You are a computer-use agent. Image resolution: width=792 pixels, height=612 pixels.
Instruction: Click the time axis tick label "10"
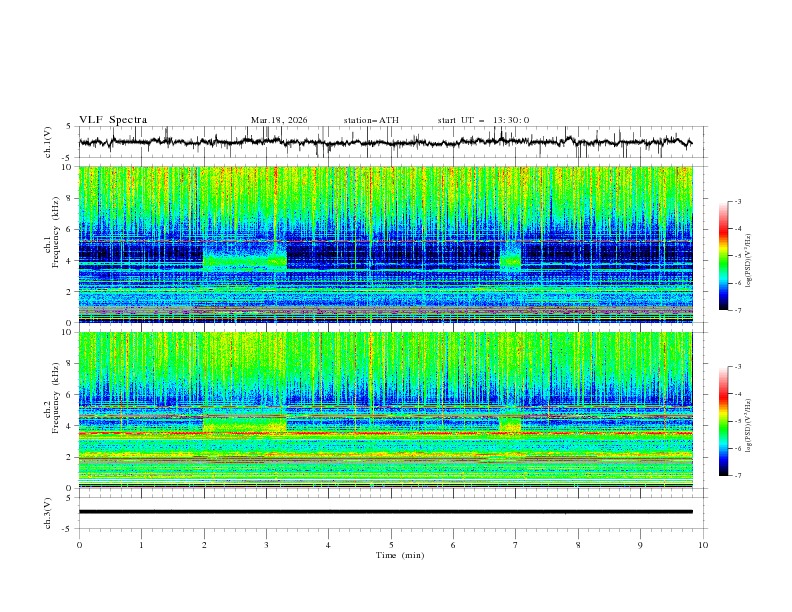pyautogui.click(x=703, y=545)
